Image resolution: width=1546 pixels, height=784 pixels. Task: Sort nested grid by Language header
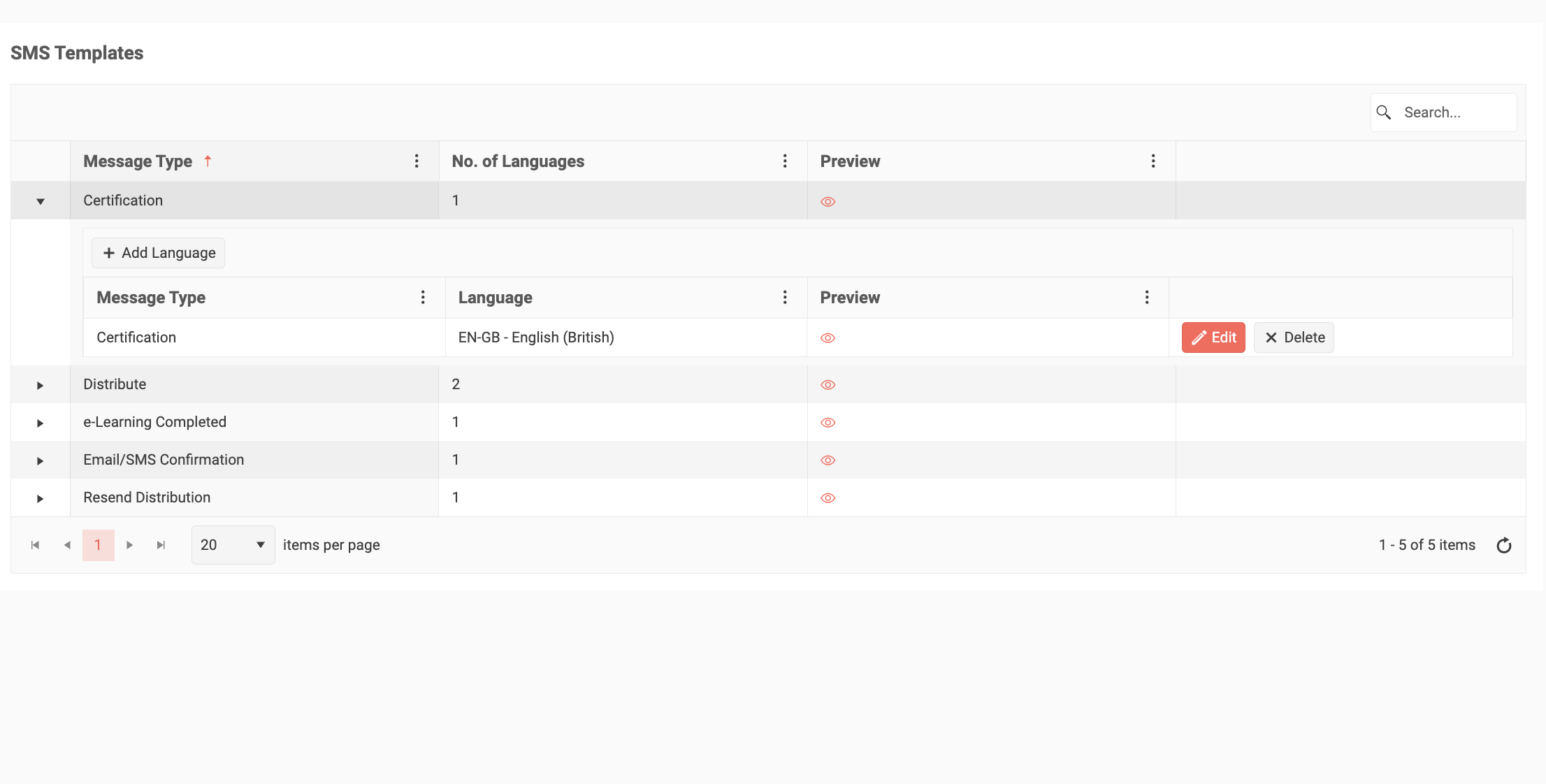tap(495, 298)
